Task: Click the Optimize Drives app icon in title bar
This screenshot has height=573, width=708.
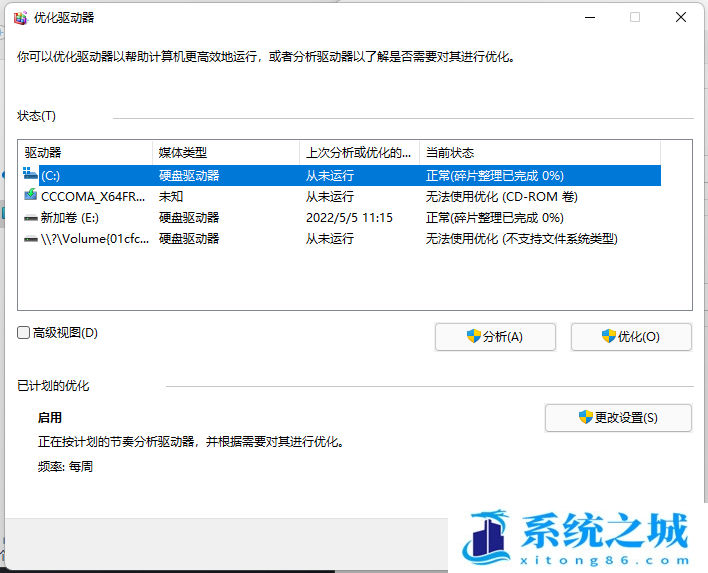Action: 20,18
